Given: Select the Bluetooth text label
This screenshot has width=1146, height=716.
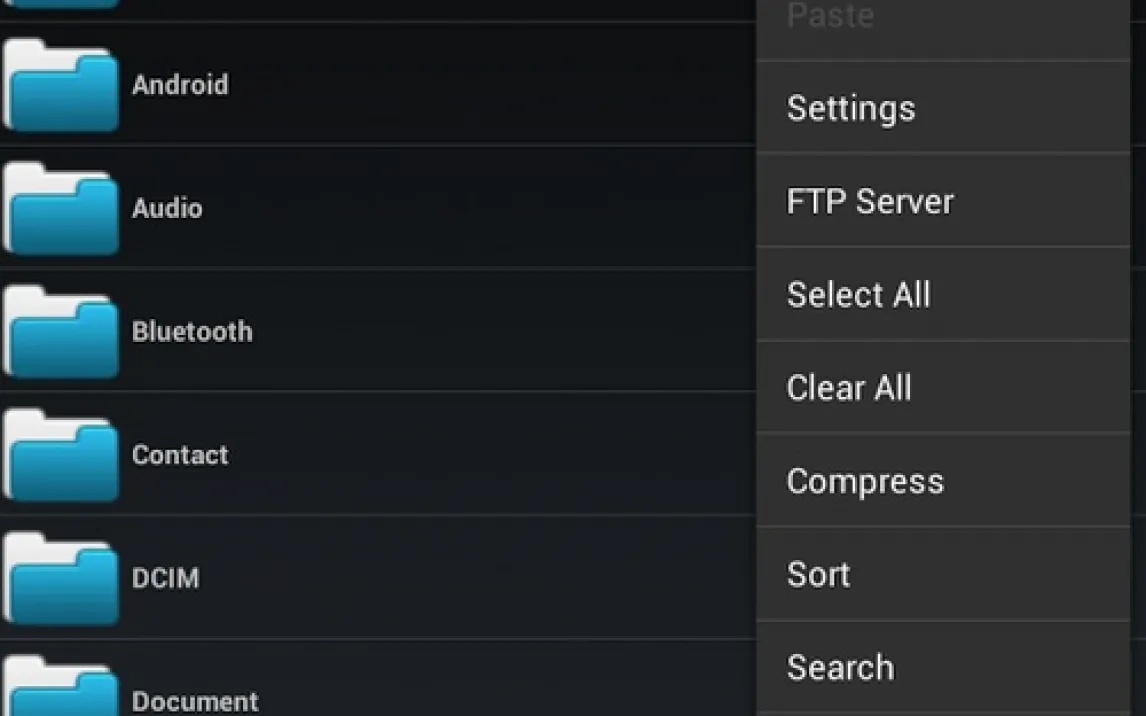Looking at the screenshot, I should pos(192,331).
